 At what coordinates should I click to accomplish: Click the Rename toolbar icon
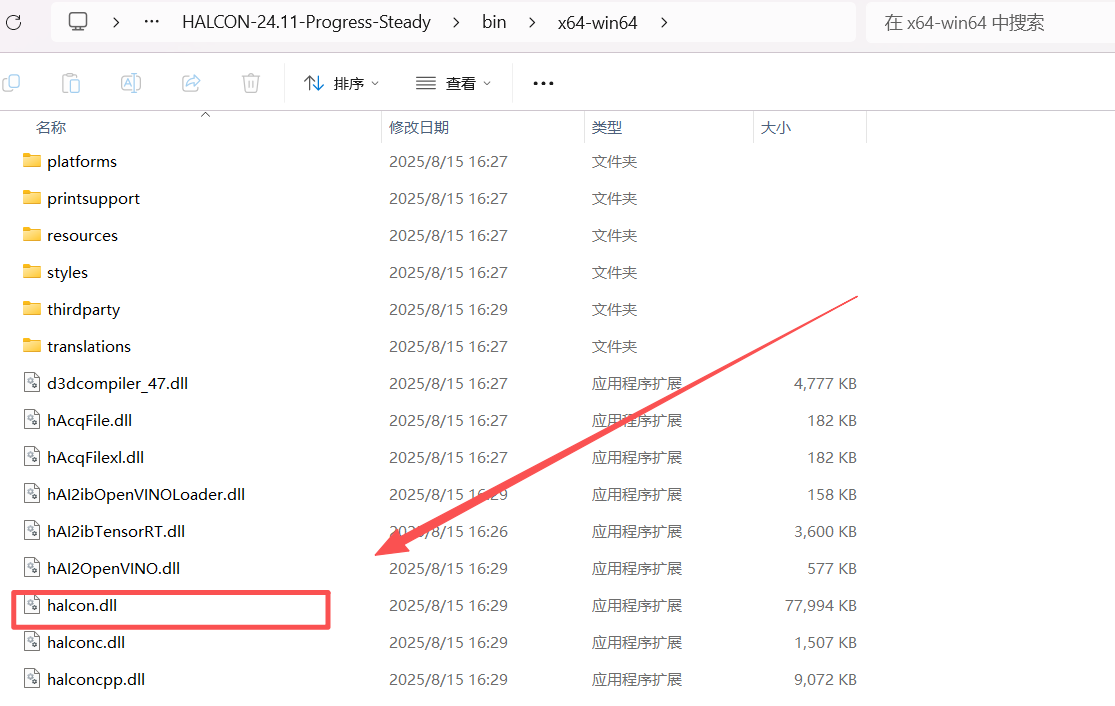[x=131, y=83]
